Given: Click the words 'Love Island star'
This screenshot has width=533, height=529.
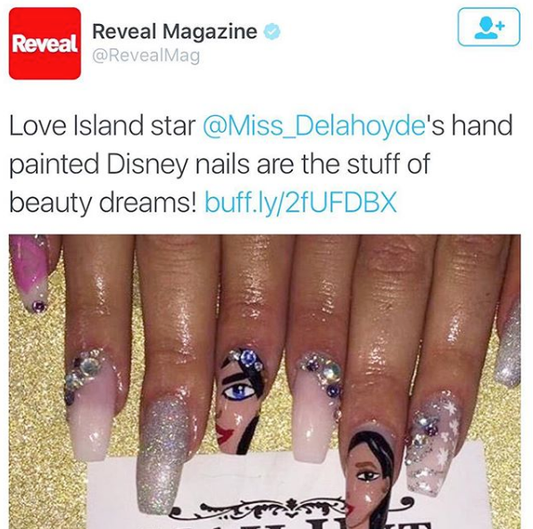Looking at the screenshot, I should click(102, 125).
